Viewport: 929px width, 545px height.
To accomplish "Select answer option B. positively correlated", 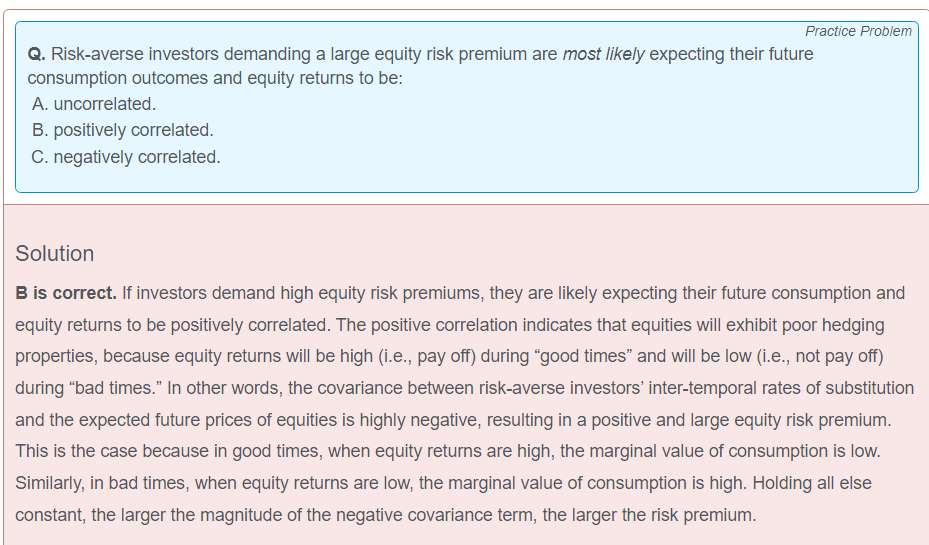I will click(x=123, y=130).
